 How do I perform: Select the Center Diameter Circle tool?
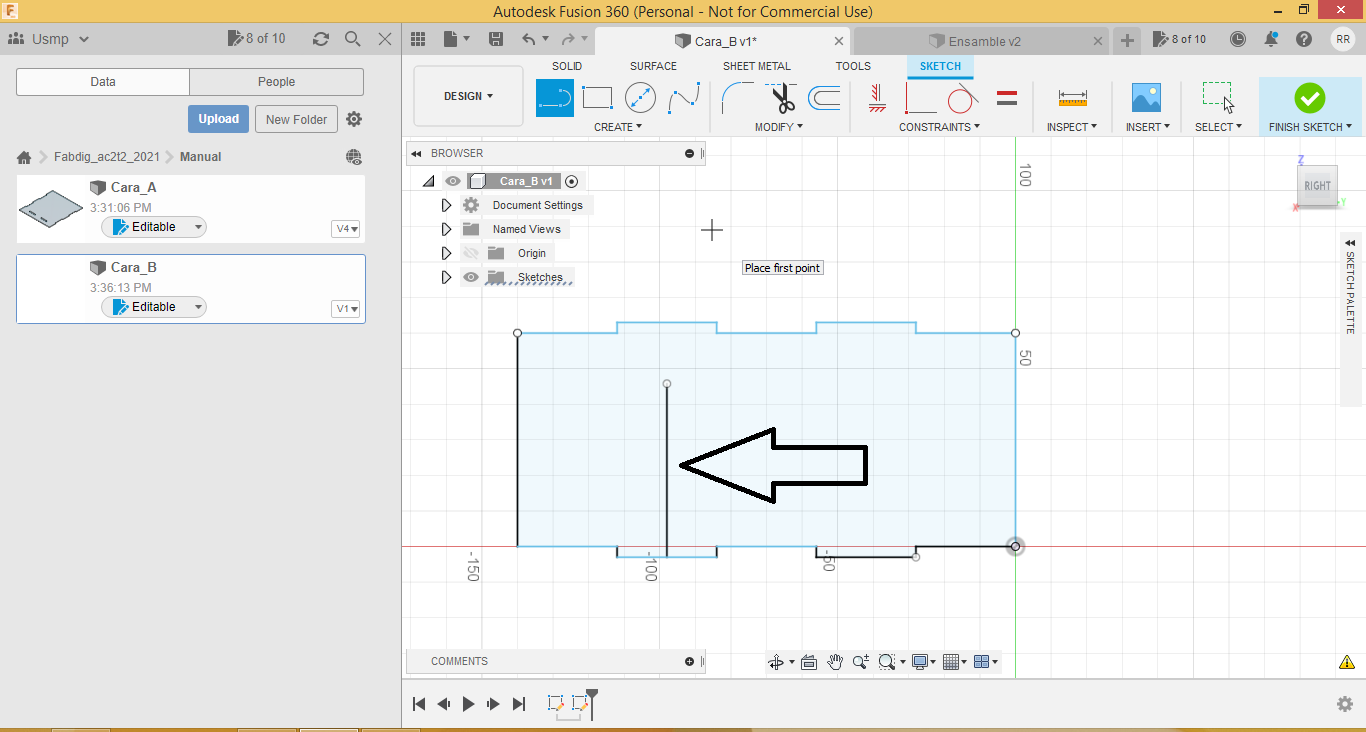[640, 98]
